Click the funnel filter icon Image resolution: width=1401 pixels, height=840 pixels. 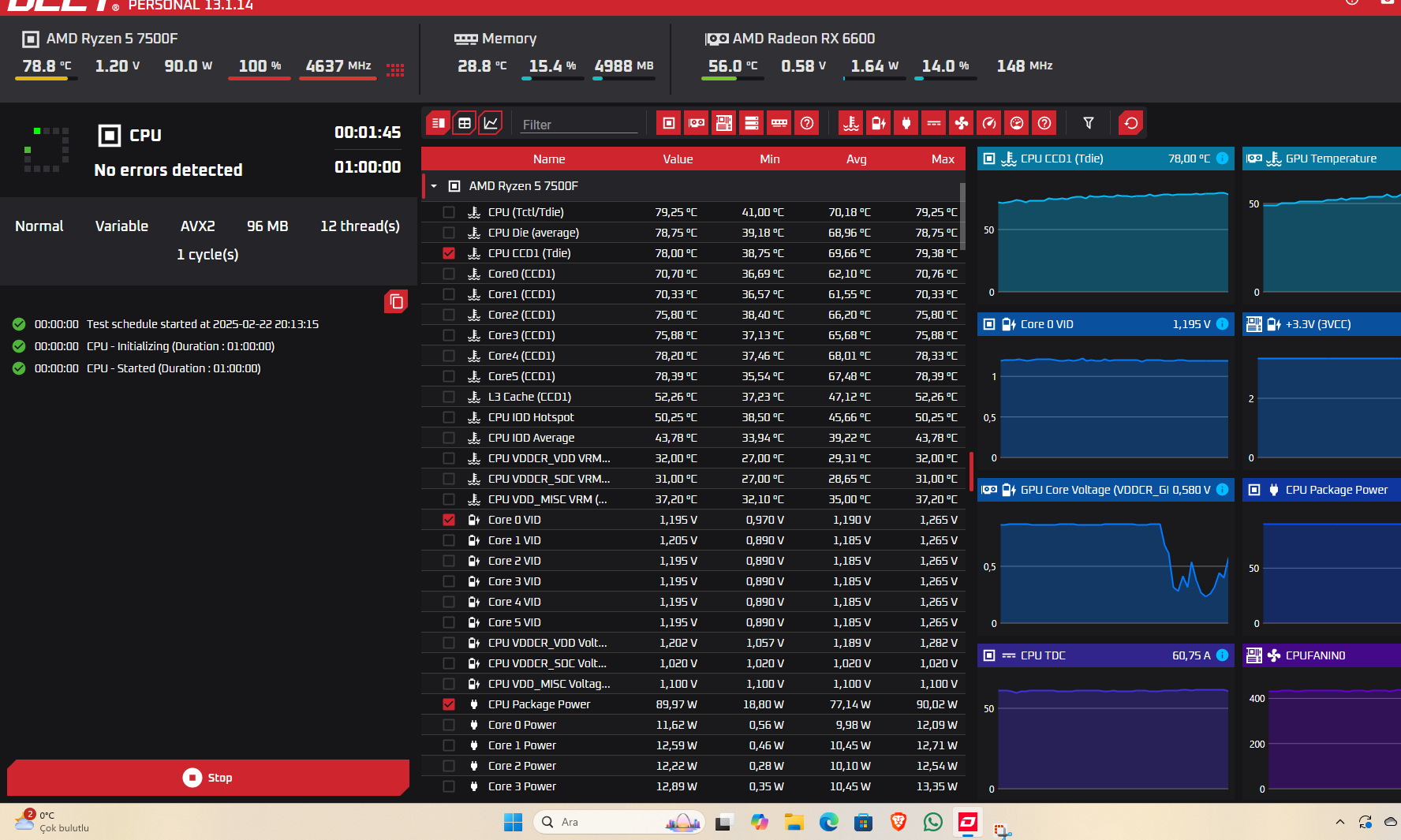(1089, 123)
